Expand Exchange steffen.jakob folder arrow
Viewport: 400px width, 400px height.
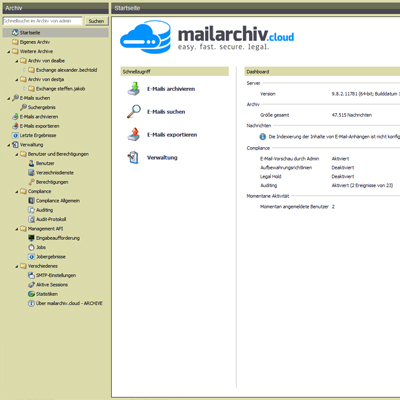coord(25,89)
